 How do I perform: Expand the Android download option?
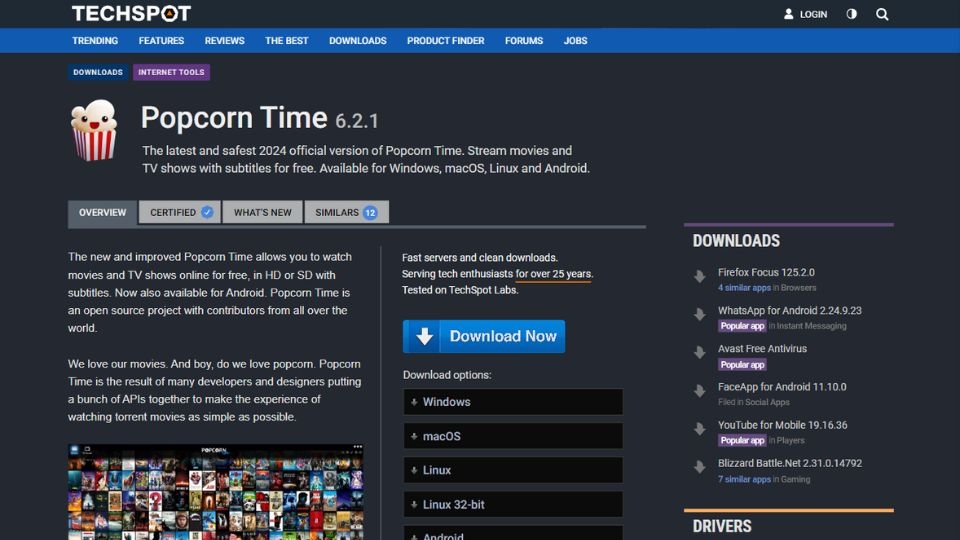(513, 533)
